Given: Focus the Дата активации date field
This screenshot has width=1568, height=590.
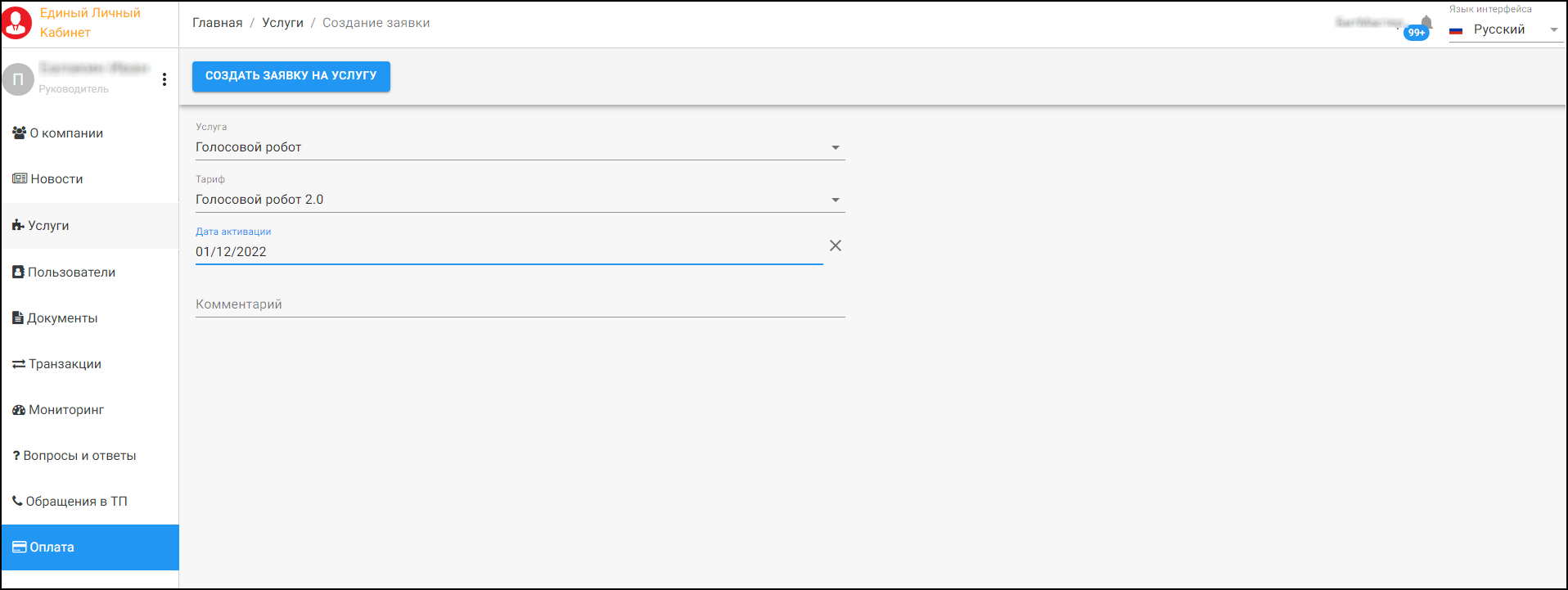Looking at the screenshot, I should pyautogui.click(x=507, y=252).
